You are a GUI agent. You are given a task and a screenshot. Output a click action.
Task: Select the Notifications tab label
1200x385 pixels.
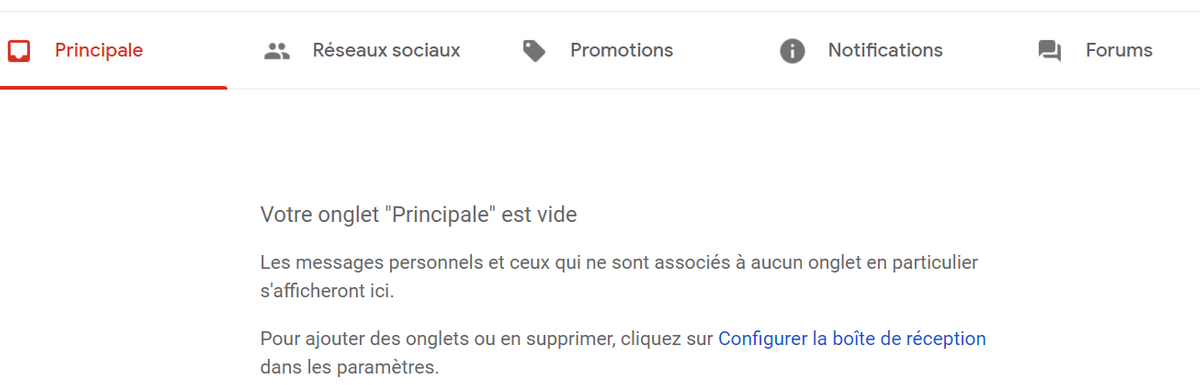coord(885,50)
